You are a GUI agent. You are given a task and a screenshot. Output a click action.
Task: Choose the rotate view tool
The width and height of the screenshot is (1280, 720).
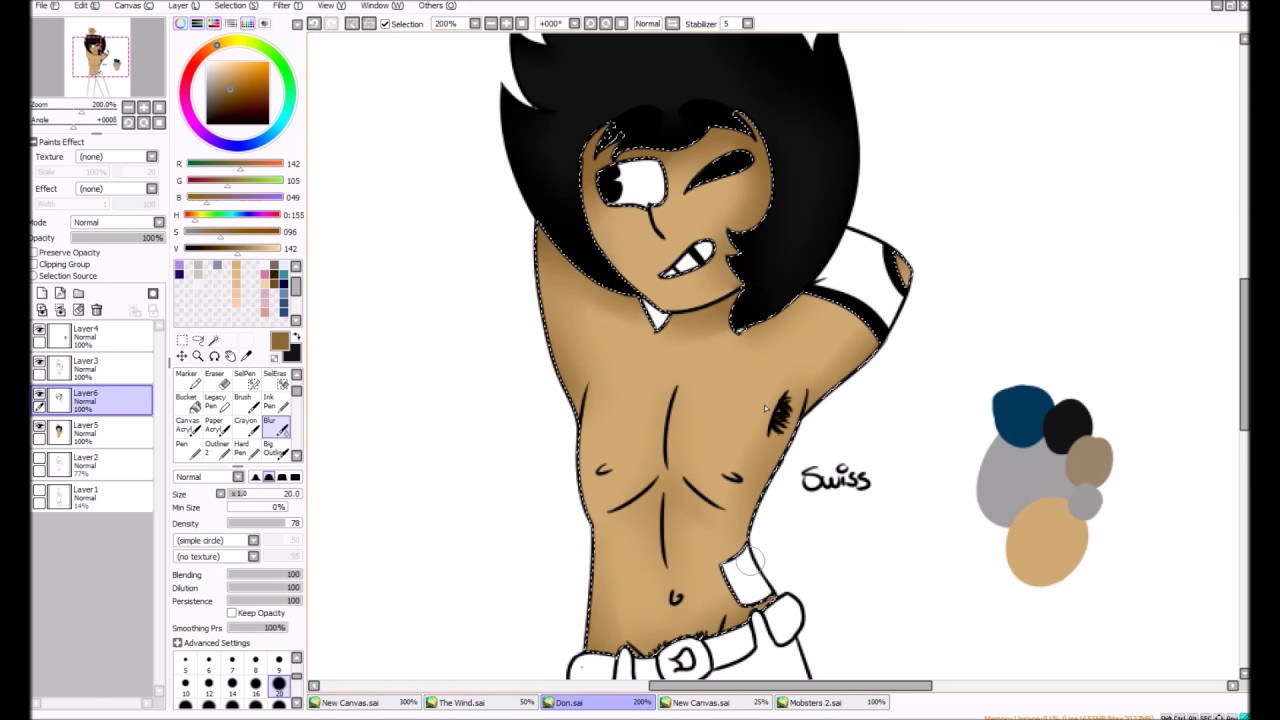click(214, 356)
